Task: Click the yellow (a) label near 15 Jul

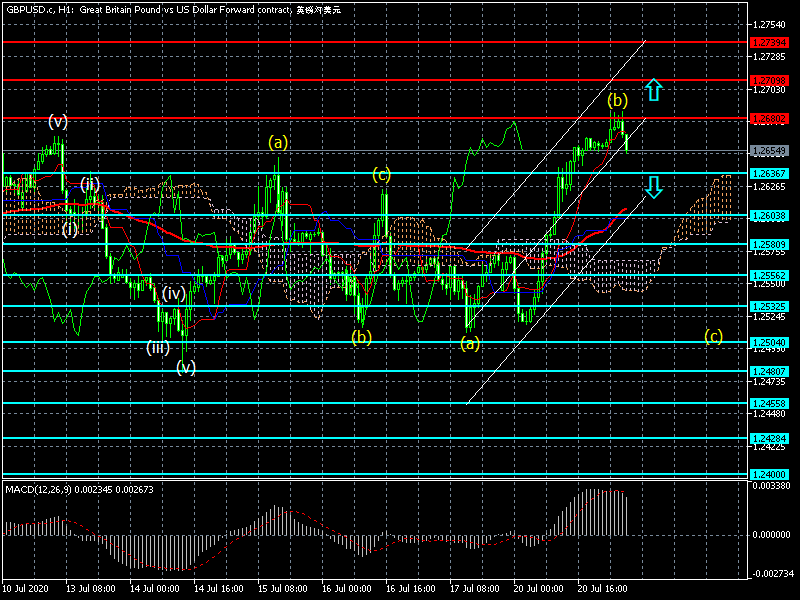Action: [x=278, y=142]
